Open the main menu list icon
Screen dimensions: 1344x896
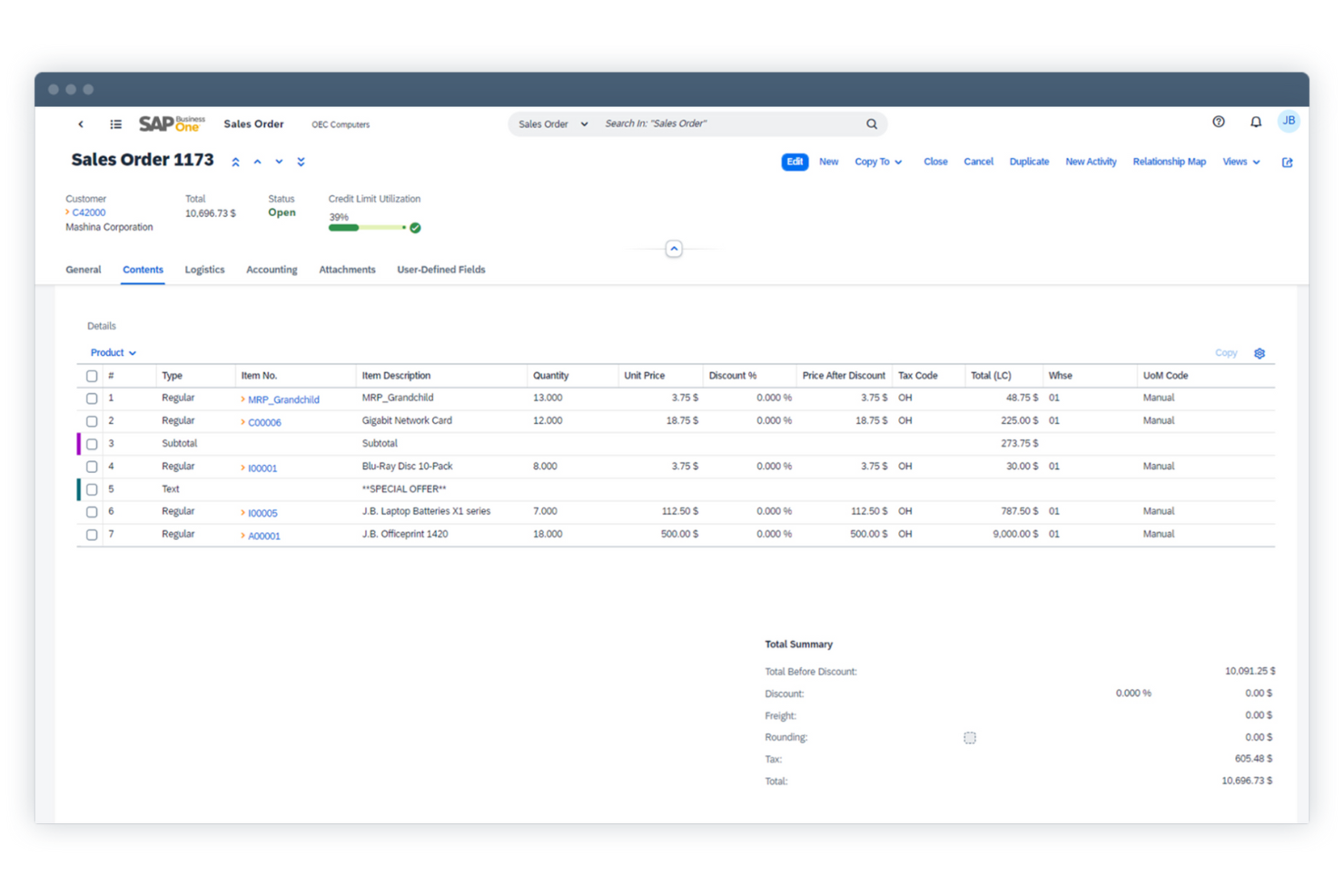[x=116, y=124]
